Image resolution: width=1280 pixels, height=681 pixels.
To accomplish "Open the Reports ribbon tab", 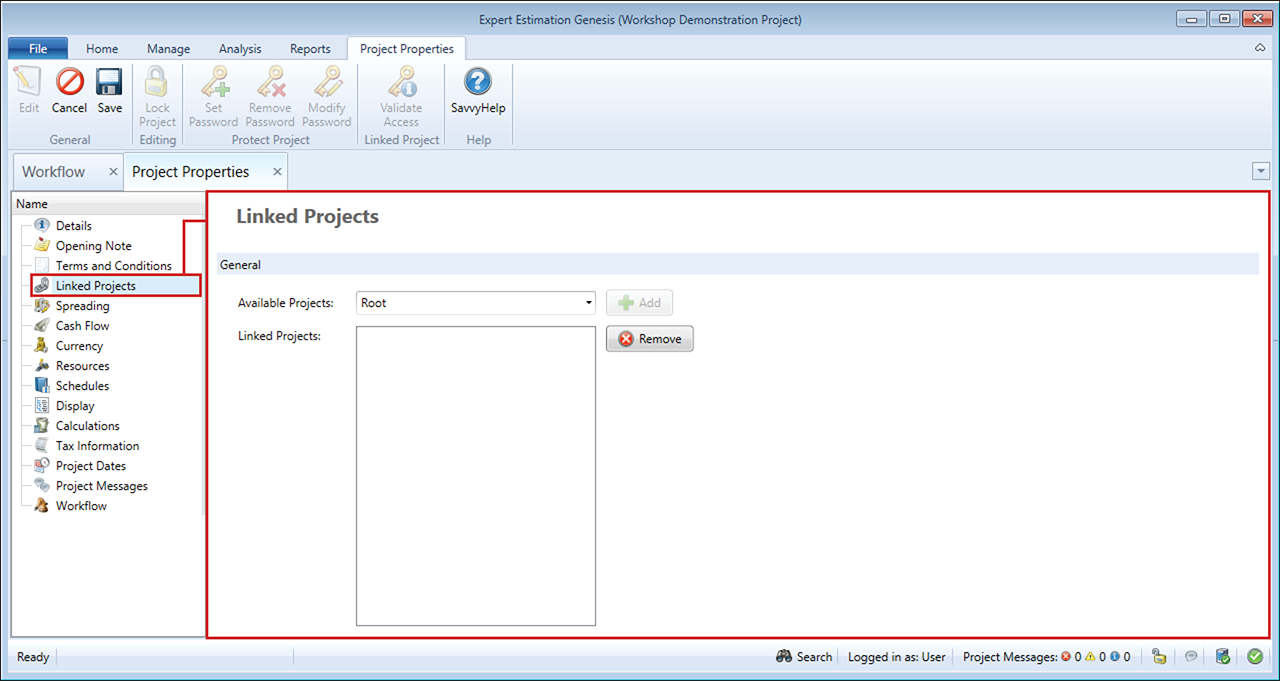I will (310, 49).
